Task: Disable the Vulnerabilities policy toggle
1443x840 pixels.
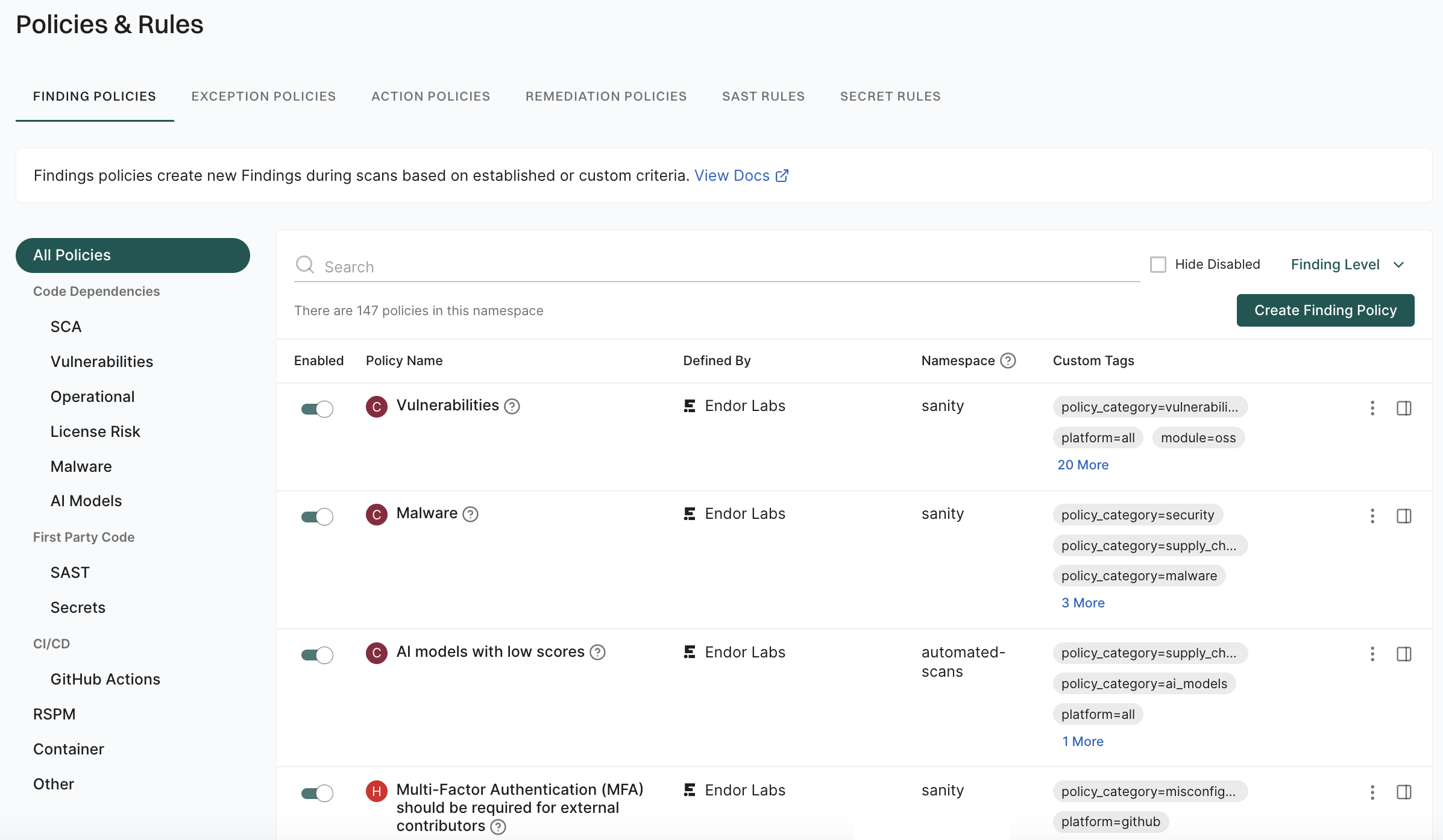Action: 317,409
